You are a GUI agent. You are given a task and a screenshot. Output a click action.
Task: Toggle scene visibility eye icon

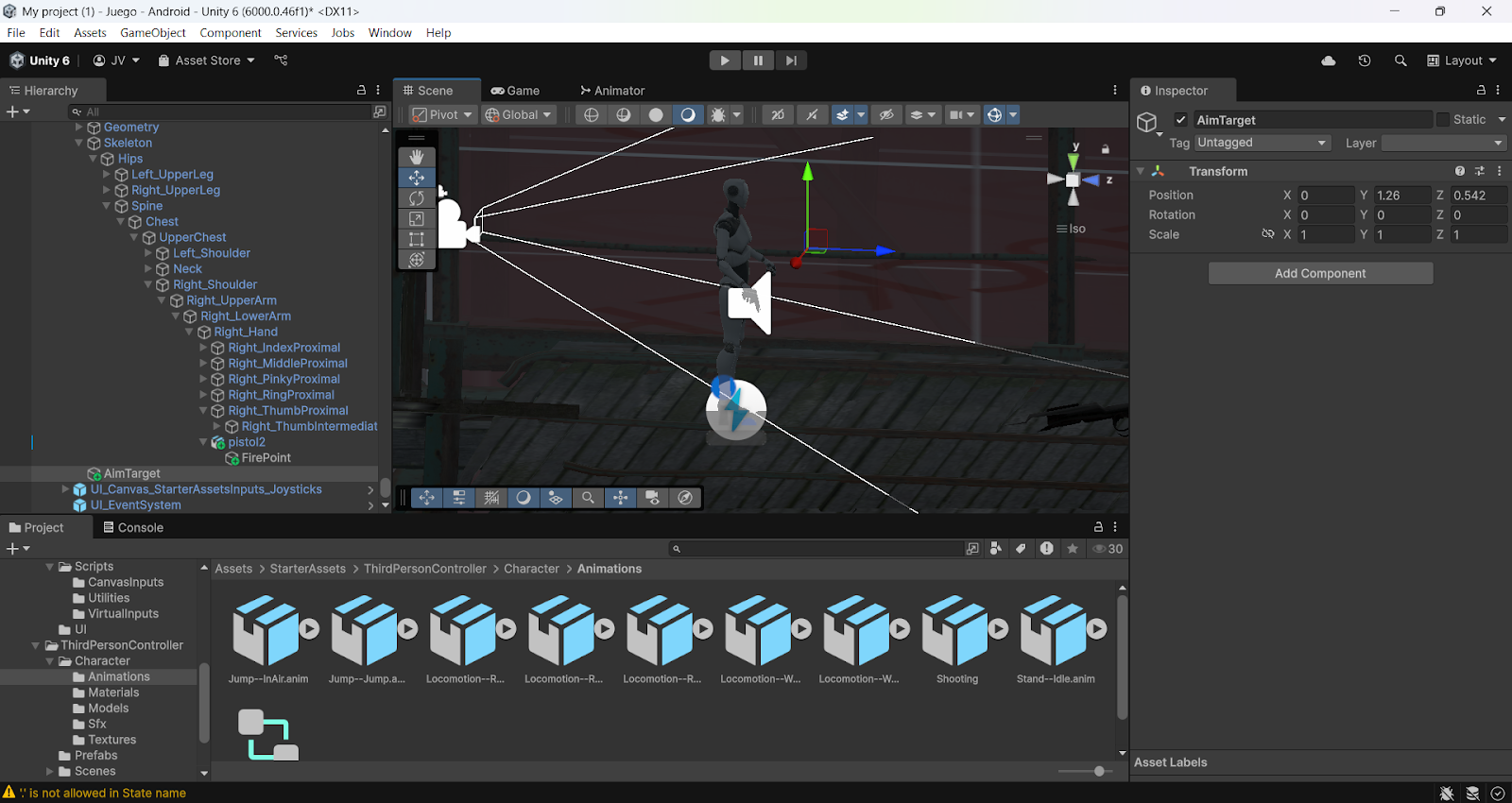tap(886, 115)
